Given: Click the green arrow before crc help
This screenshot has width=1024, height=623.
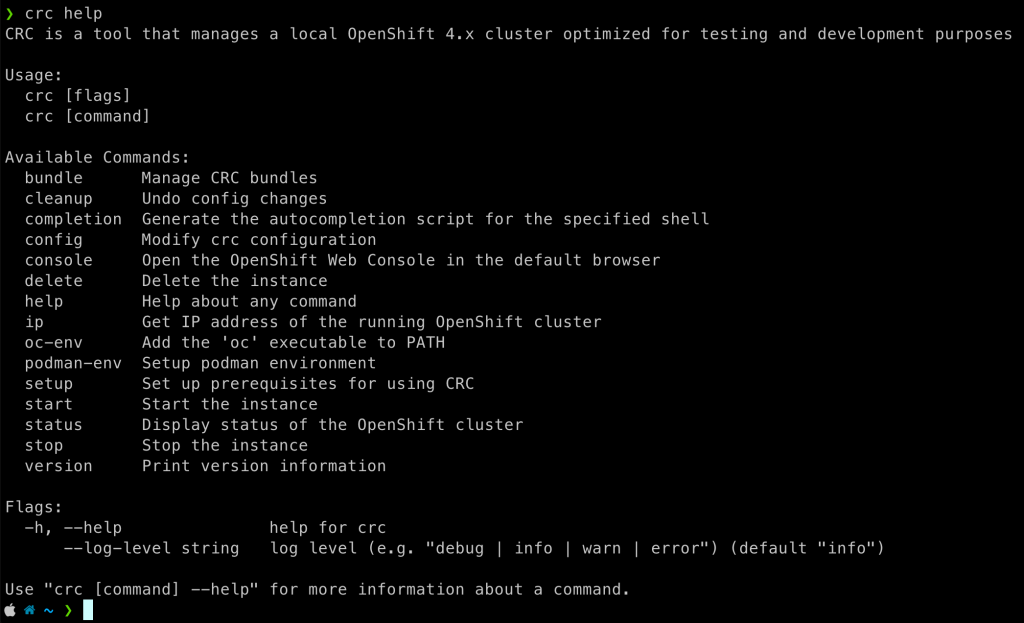Looking at the screenshot, I should (9, 14).
